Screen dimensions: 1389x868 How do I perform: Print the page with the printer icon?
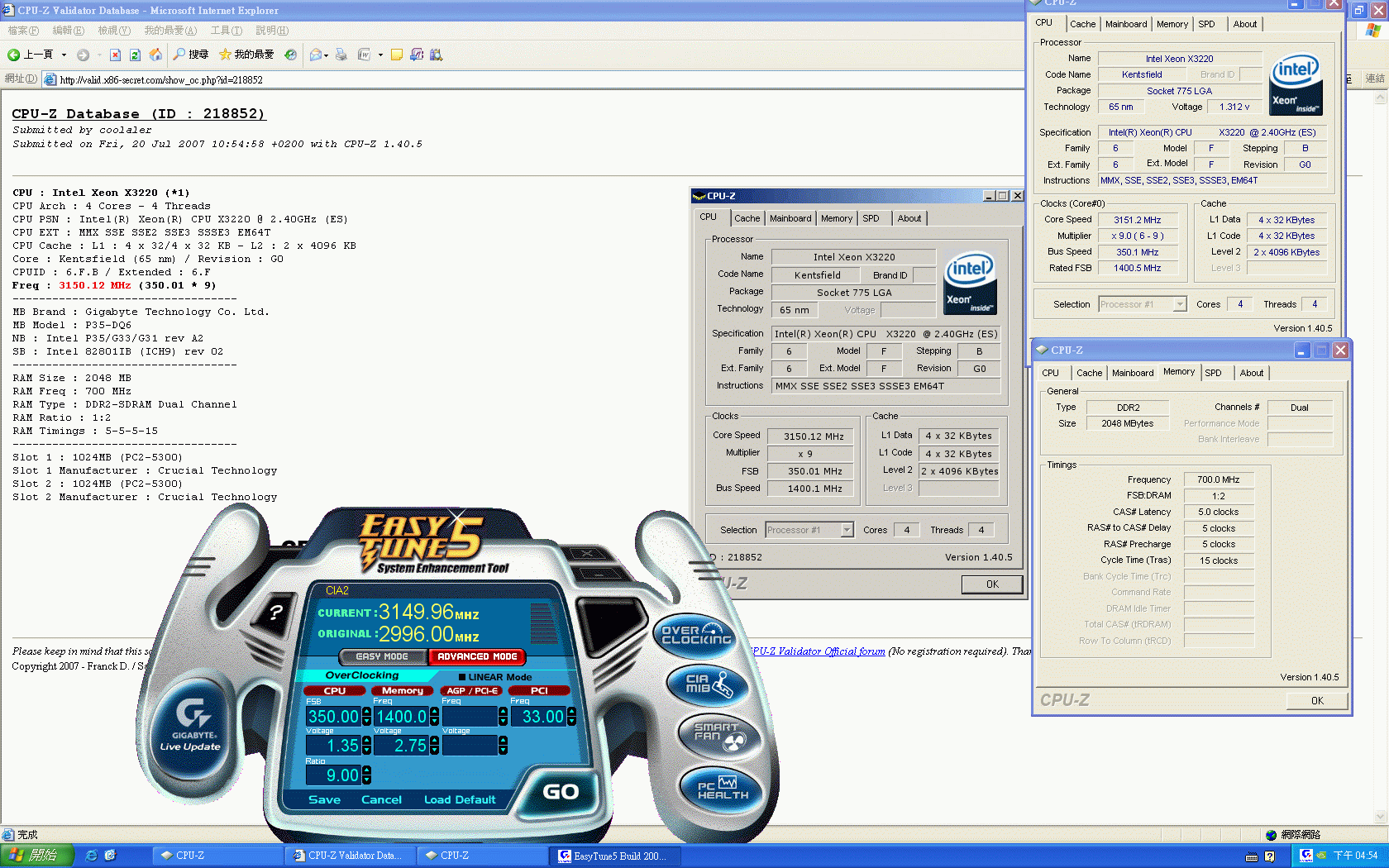(x=341, y=55)
